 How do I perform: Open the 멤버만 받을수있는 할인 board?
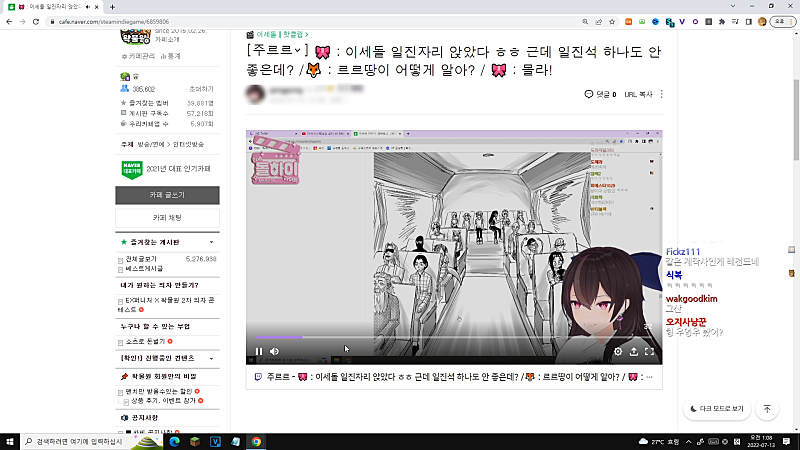(x=159, y=391)
